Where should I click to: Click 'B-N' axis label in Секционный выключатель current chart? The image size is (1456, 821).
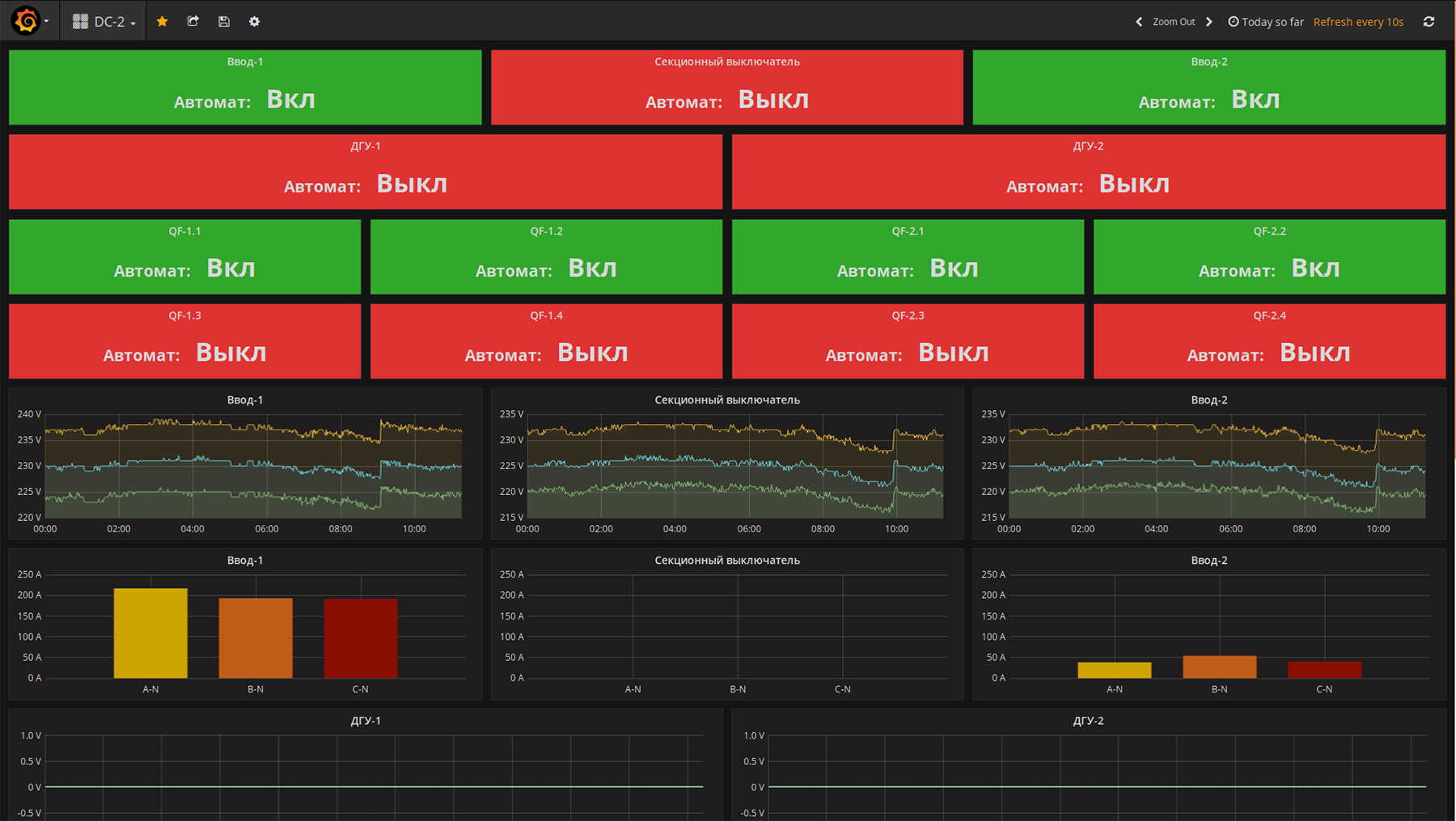(739, 689)
